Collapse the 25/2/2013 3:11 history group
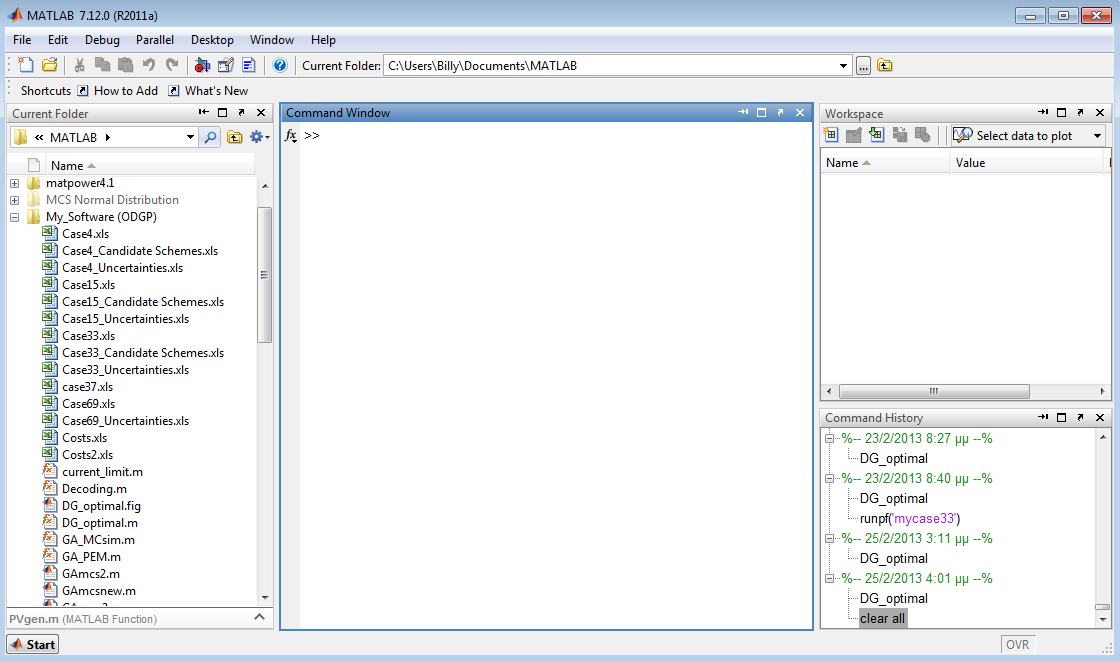The image size is (1120, 661). coord(829,539)
